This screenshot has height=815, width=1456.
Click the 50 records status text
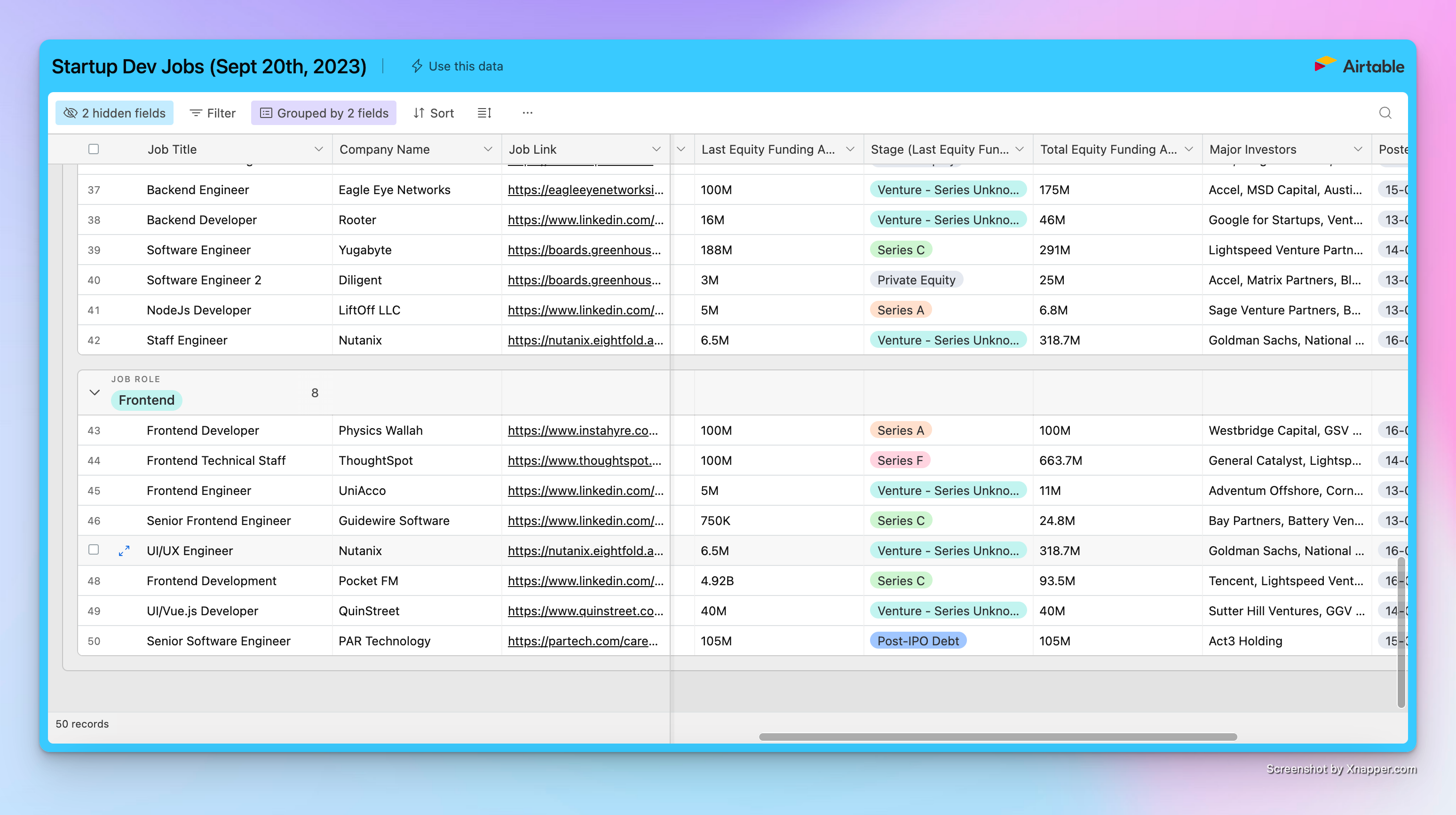pyautogui.click(x=82, y=724)
